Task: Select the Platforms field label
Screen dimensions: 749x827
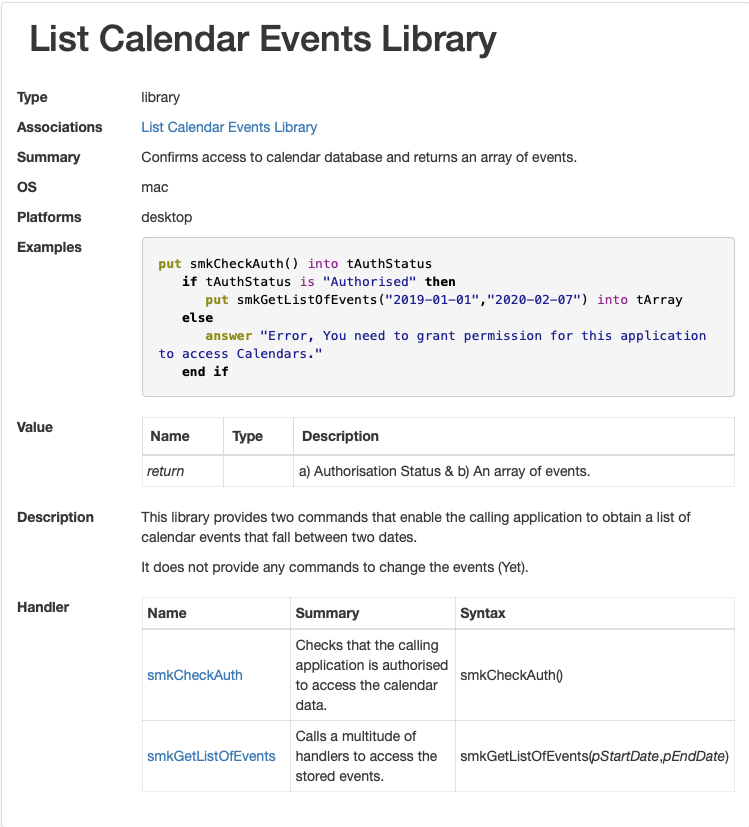Action: click(49, 217)
